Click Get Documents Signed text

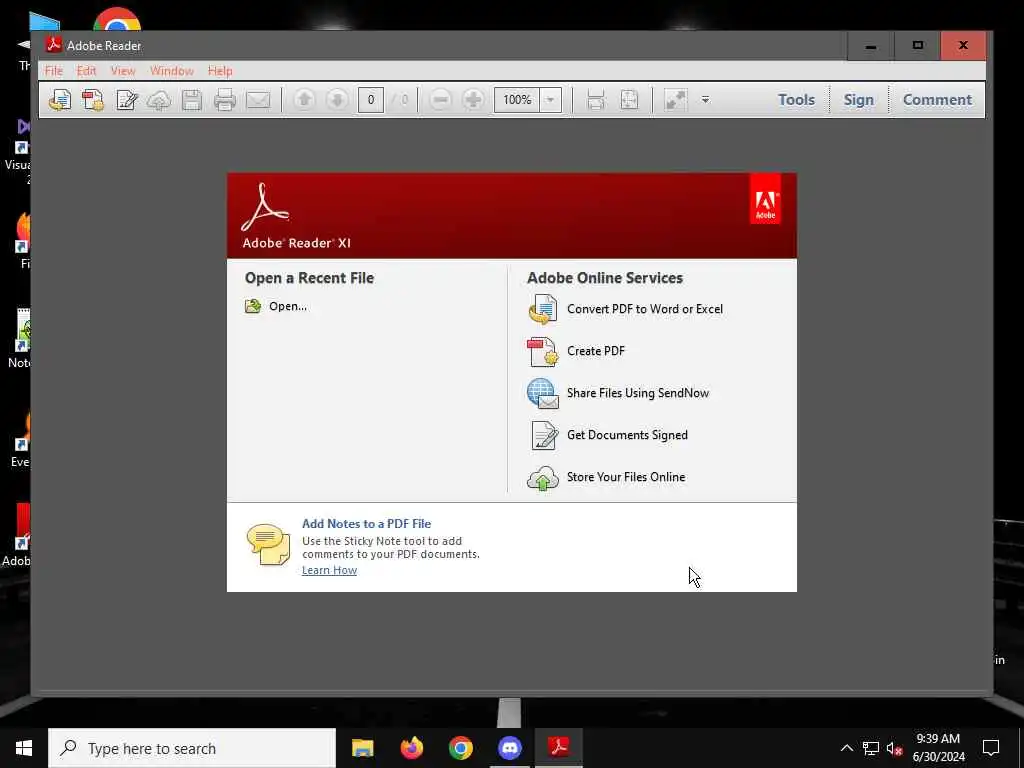coord(627,435)
